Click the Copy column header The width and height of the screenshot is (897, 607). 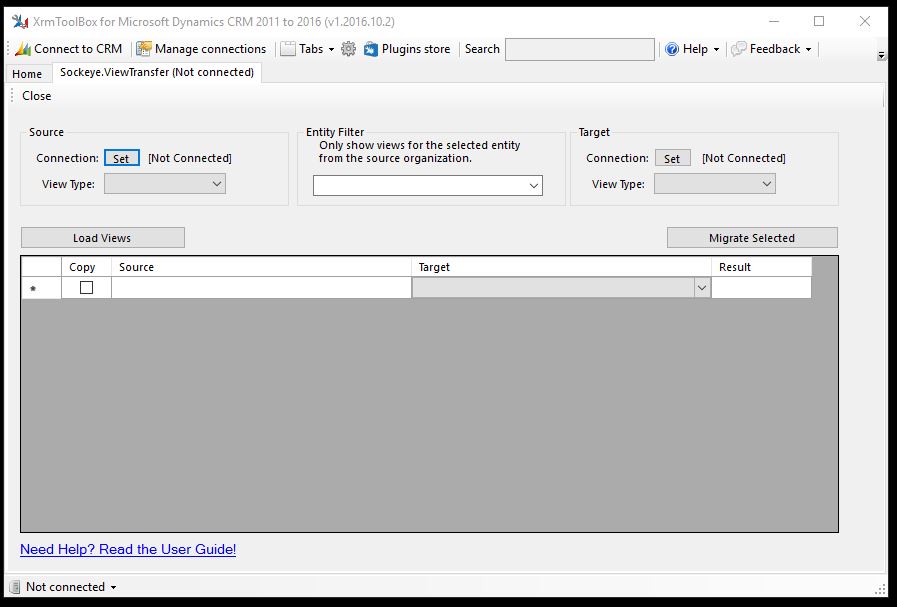[86, 267]
